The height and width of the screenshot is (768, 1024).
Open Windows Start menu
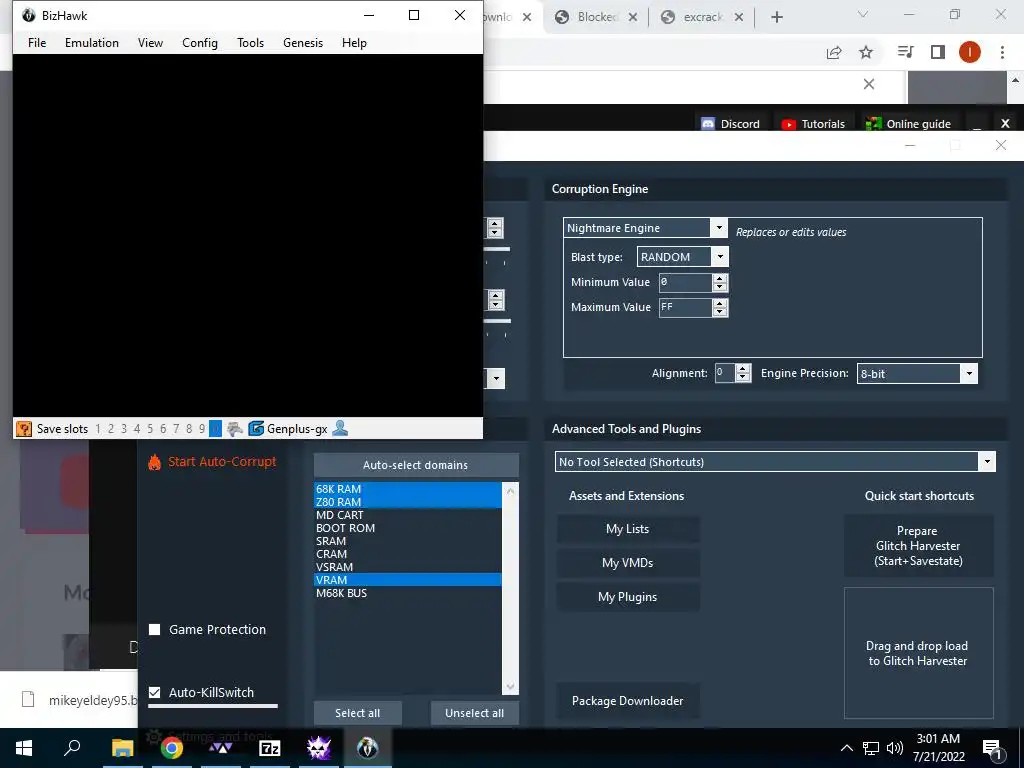(x=24, y=748)
